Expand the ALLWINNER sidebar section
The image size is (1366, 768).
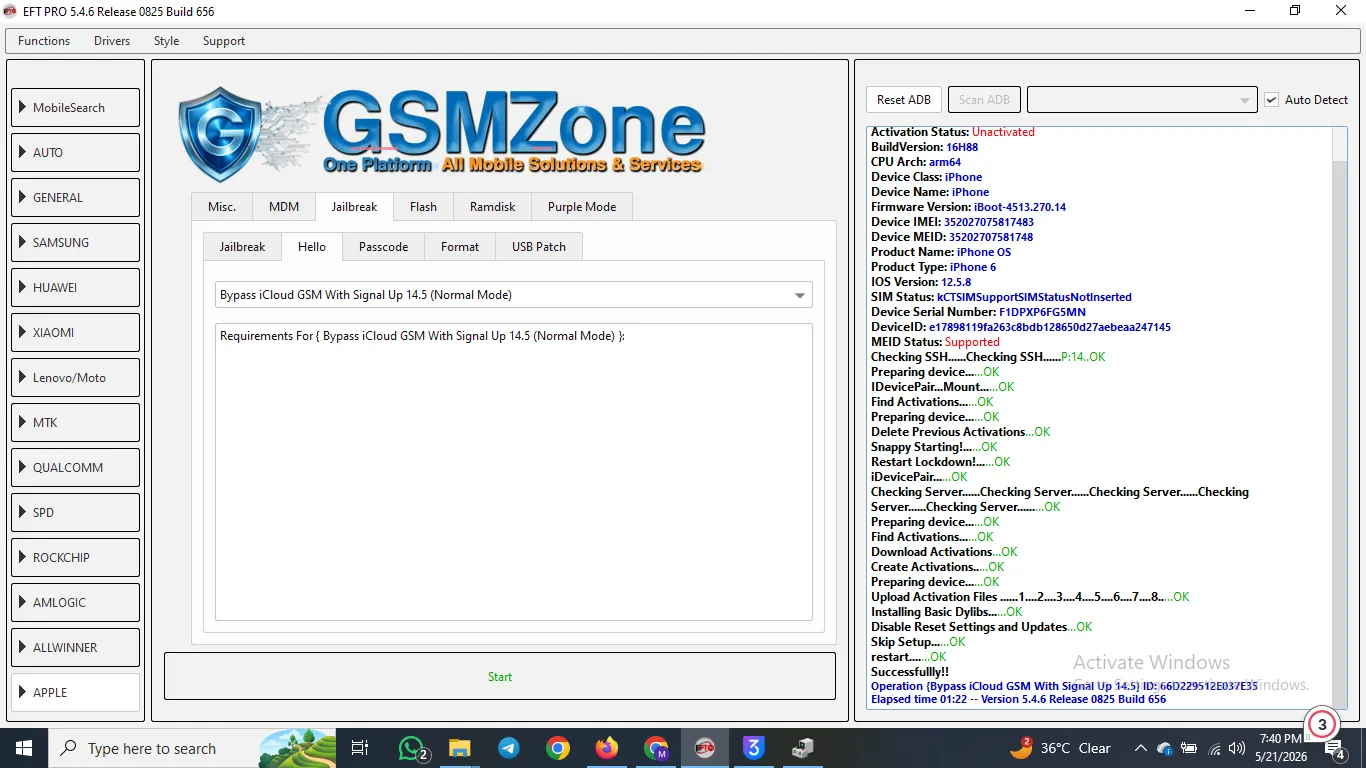click(76, 648)
